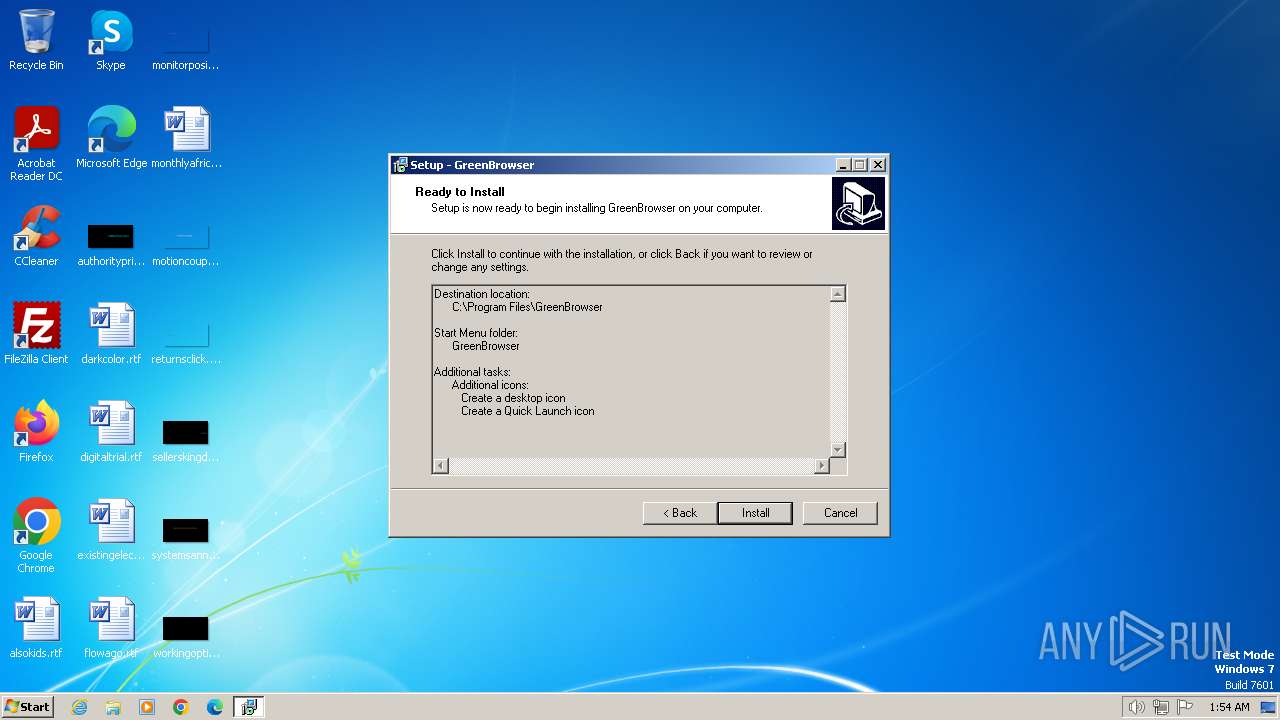
Task: Open Chrome from the taskbar
Action: click(181, 707)
